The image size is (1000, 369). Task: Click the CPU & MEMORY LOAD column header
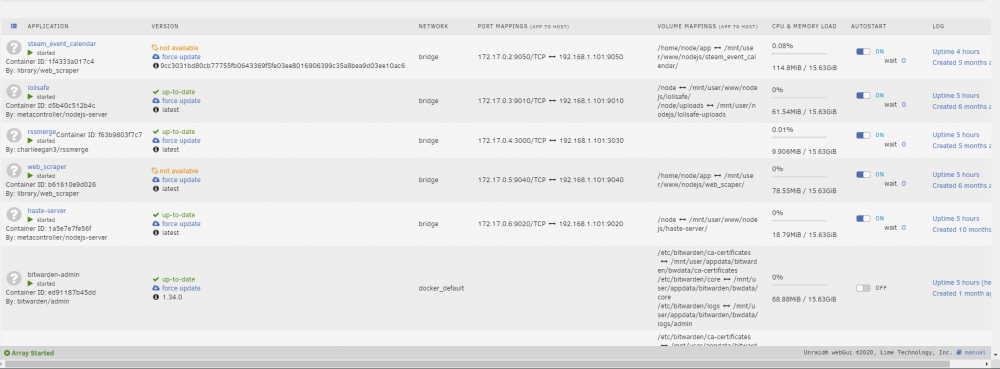point(804,26)
